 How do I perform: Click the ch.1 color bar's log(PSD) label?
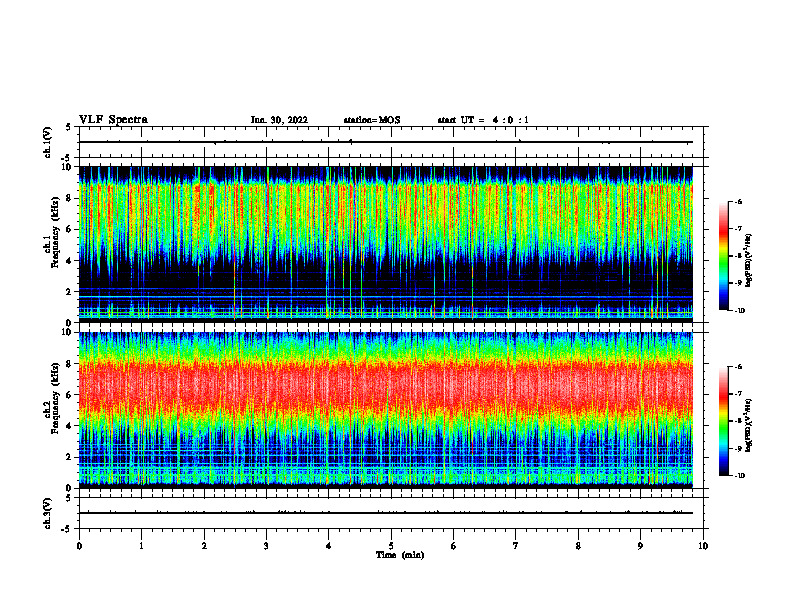(749, 260)
